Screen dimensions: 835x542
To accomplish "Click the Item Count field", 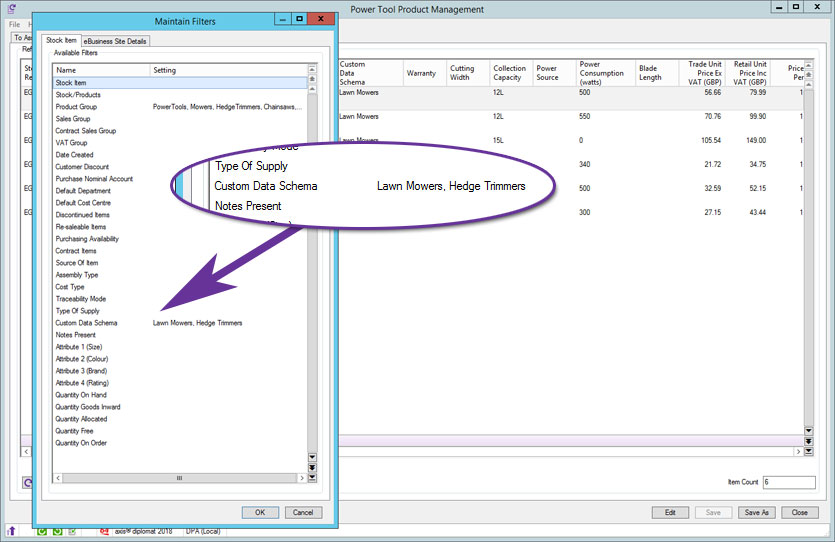I will (x=789, y=482).
